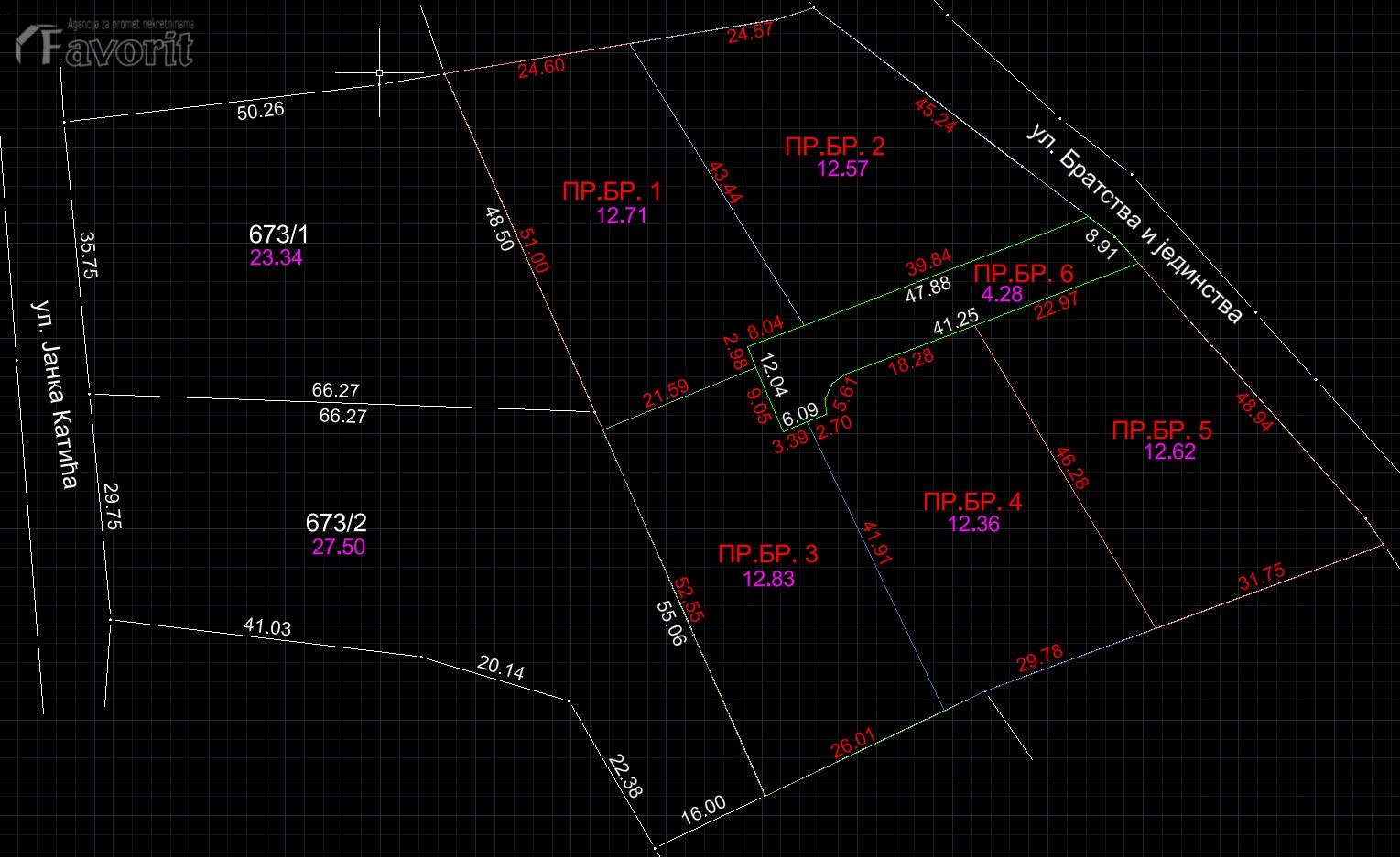
Task: Select parcel label ПР.БР. 4
Action: (972, 501)
